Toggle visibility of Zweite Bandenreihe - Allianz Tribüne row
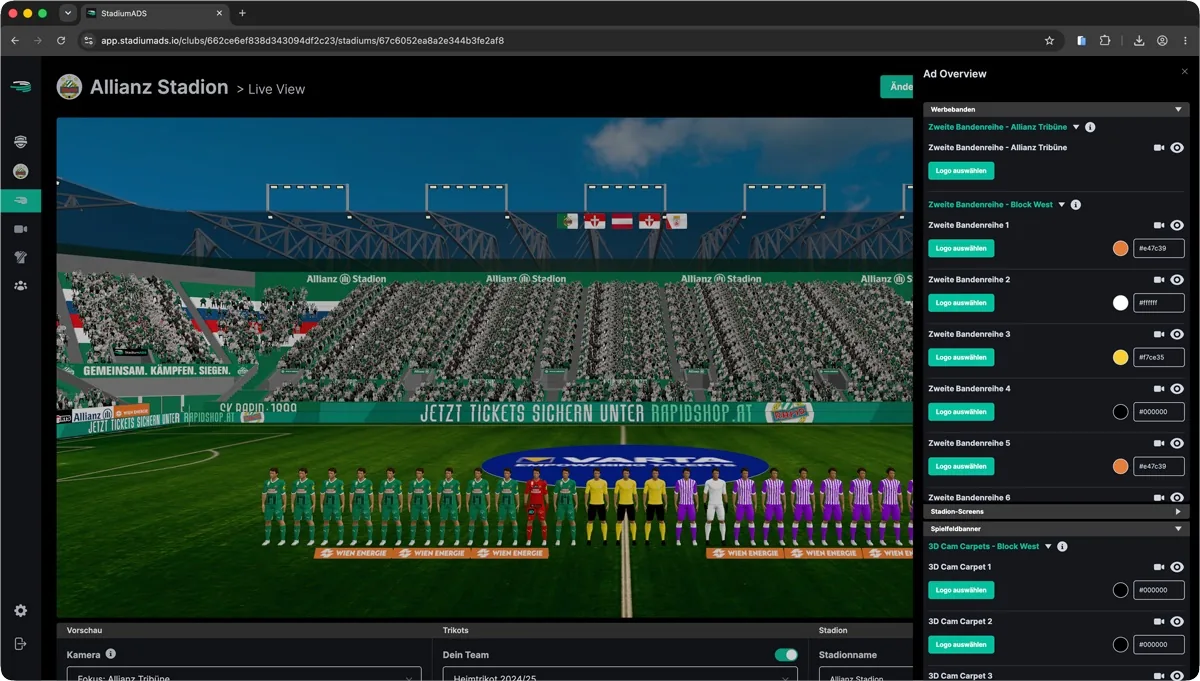The image size is (1200, 681). tap(1177, 148)
